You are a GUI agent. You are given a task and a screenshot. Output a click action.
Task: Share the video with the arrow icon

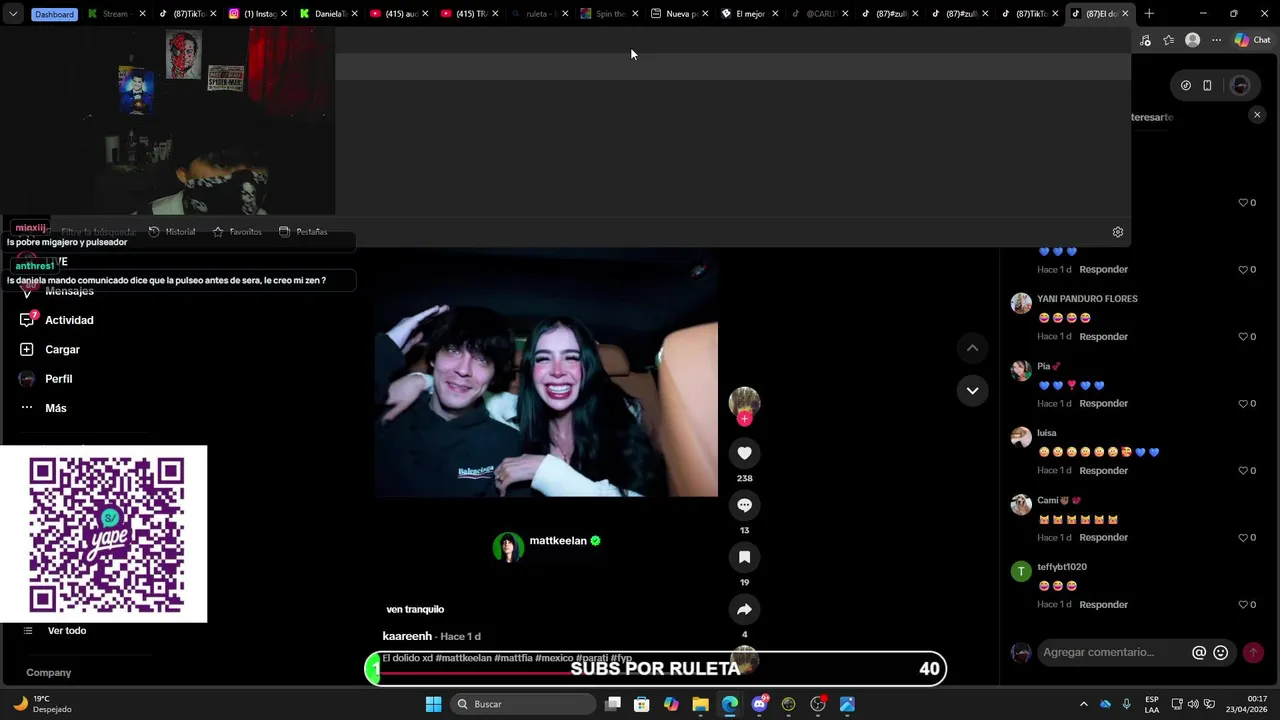(744, 609)
